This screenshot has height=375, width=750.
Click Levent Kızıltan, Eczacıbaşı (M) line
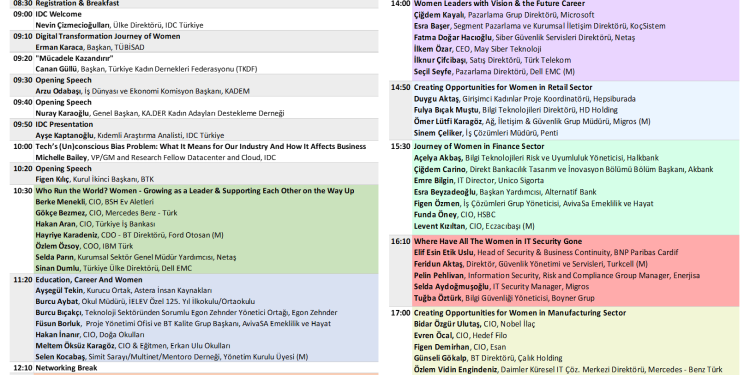click(474, 226)
